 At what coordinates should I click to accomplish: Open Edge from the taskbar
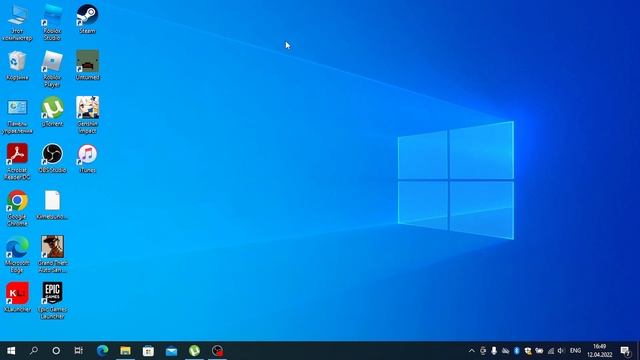click(x=102, y=351)
